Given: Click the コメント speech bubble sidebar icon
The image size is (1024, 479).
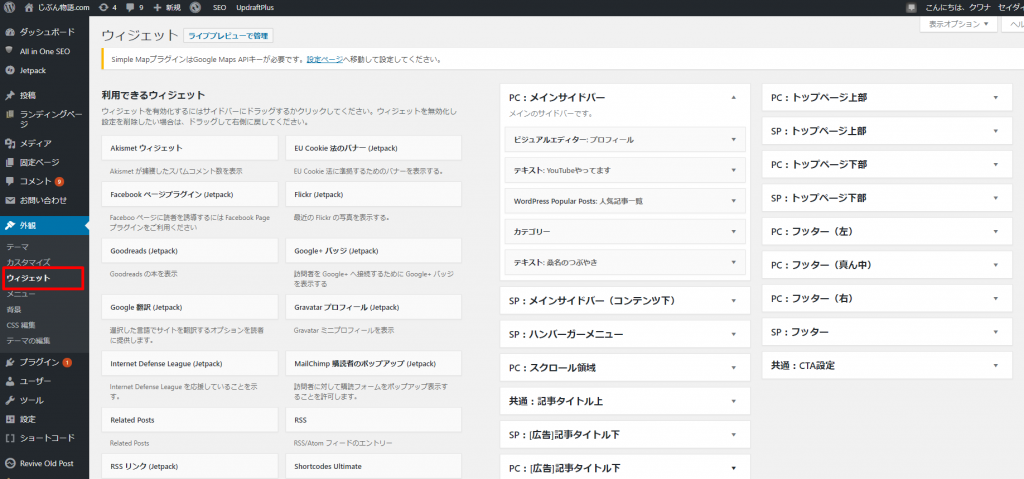Looking at the screenshot, I should (x=9, y=181).
